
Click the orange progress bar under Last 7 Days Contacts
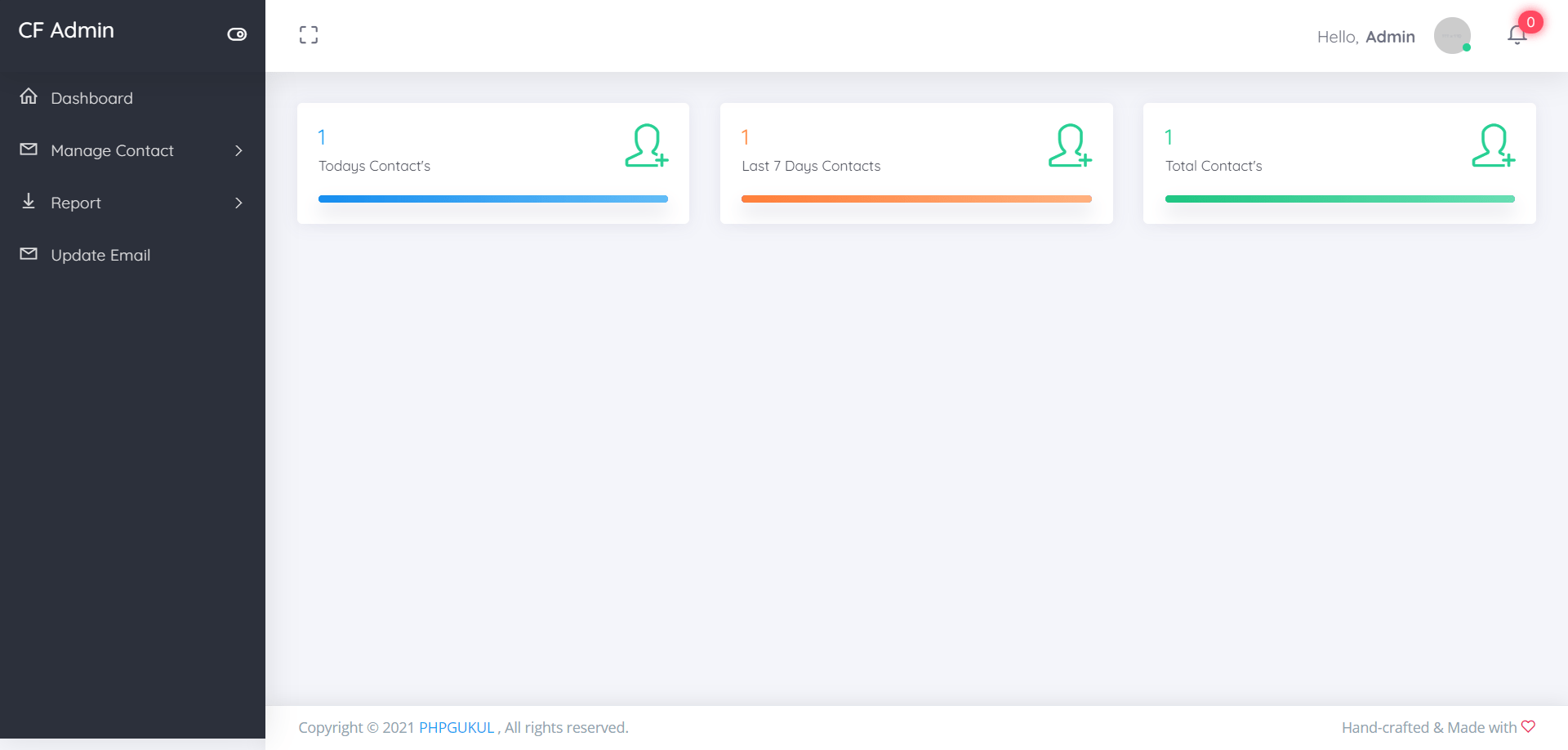point(916,199)
